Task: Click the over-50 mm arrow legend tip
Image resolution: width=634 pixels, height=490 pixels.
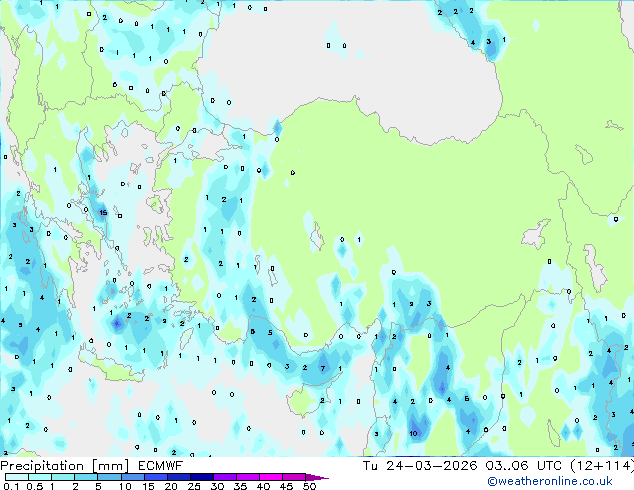Action: pos(317,478)
